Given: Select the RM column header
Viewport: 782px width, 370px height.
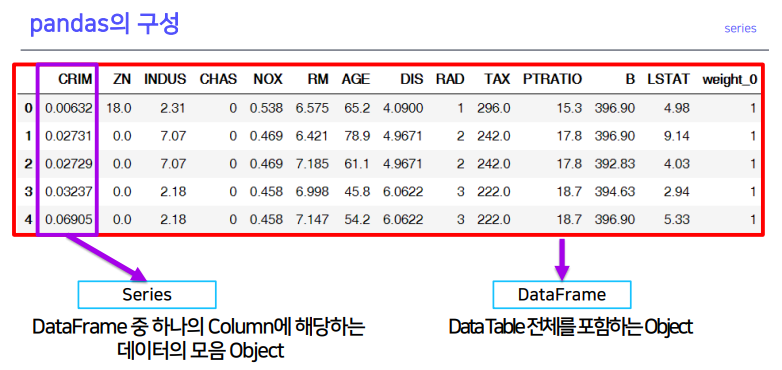Looking at the screenshot, I should (x=318, y=79).
